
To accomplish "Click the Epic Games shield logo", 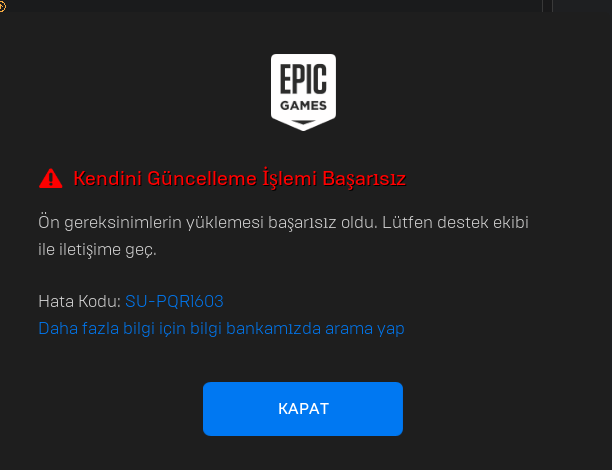I will pos(303,92).
